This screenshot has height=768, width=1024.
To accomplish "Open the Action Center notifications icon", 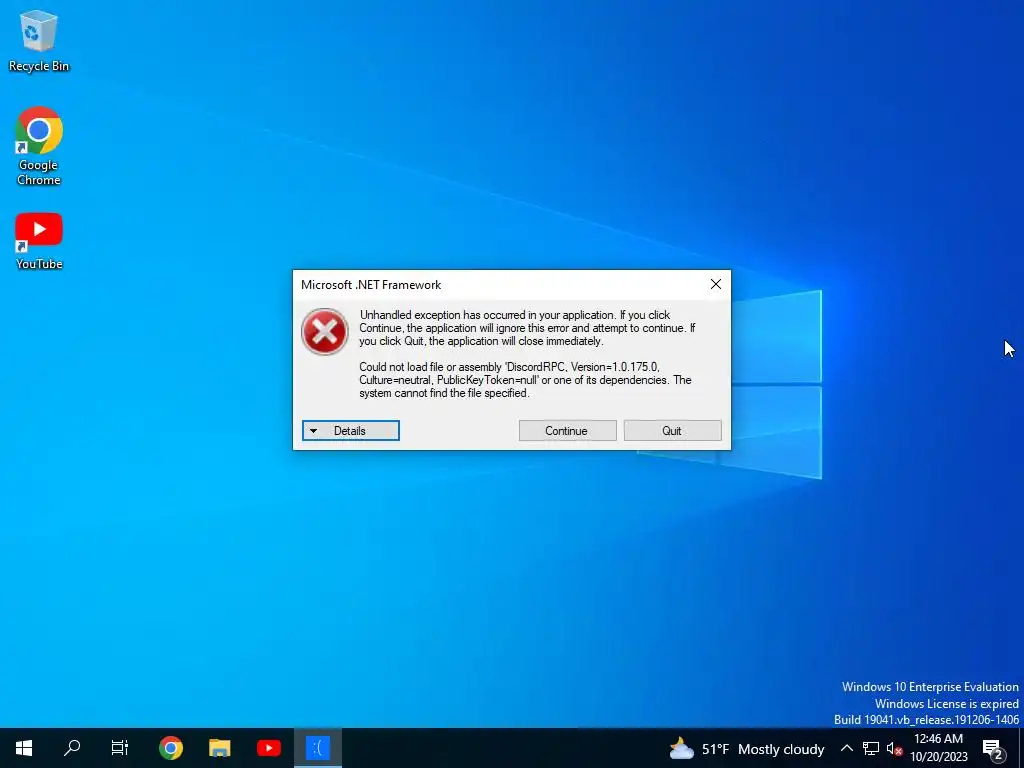I will (x=993, y=748).
